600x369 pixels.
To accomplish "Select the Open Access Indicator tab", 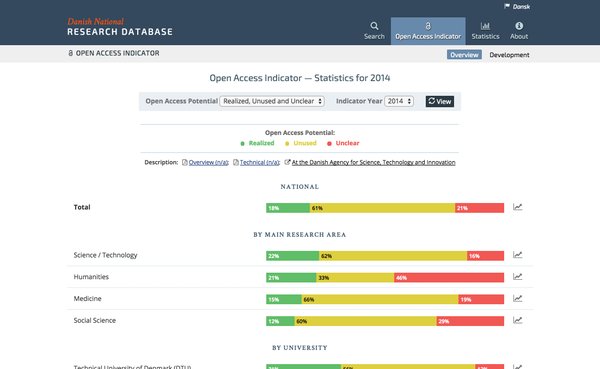I will 428,31.
